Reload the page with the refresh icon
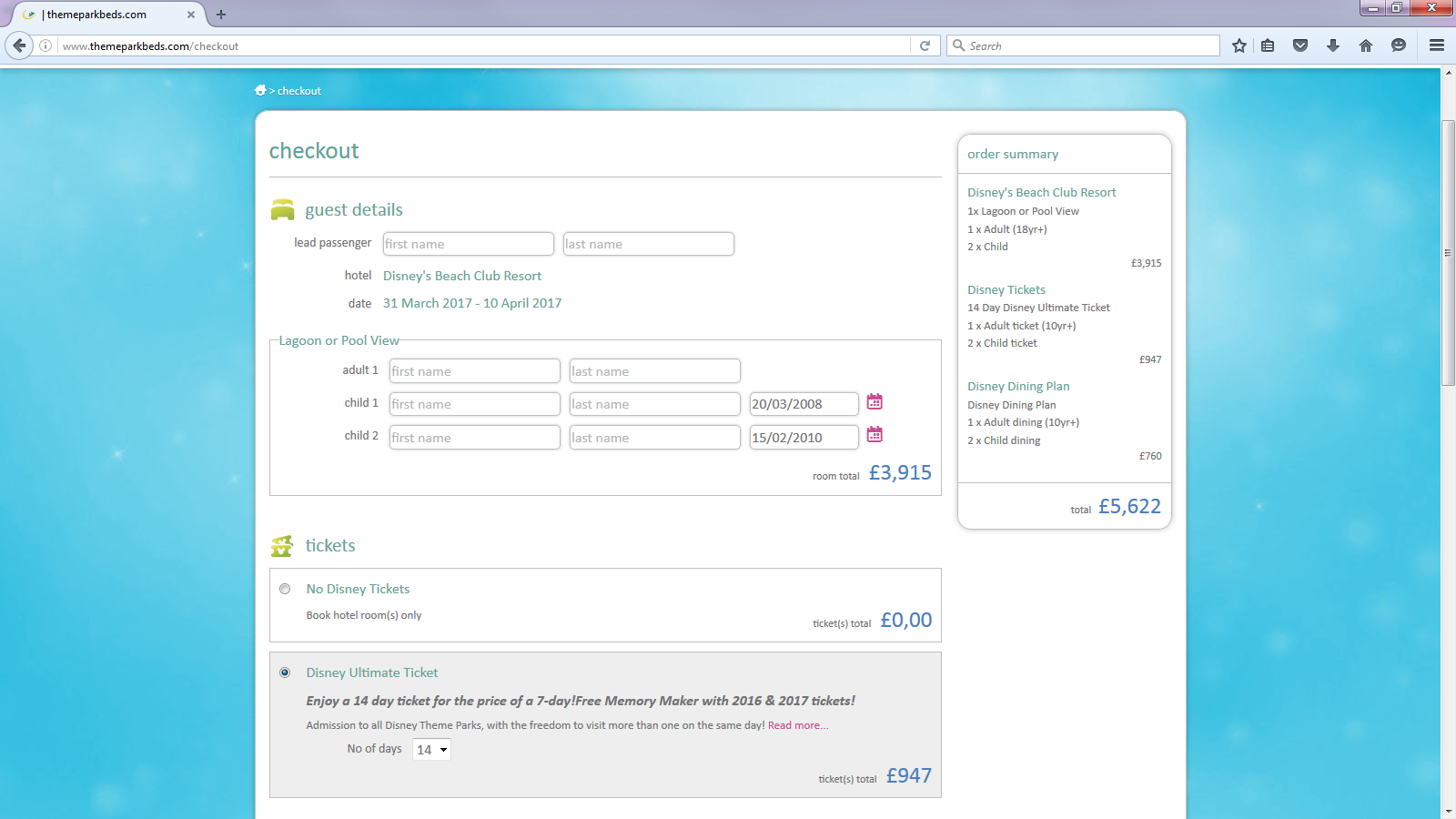Screen dimensions: 1456x819 coord(925,45)
